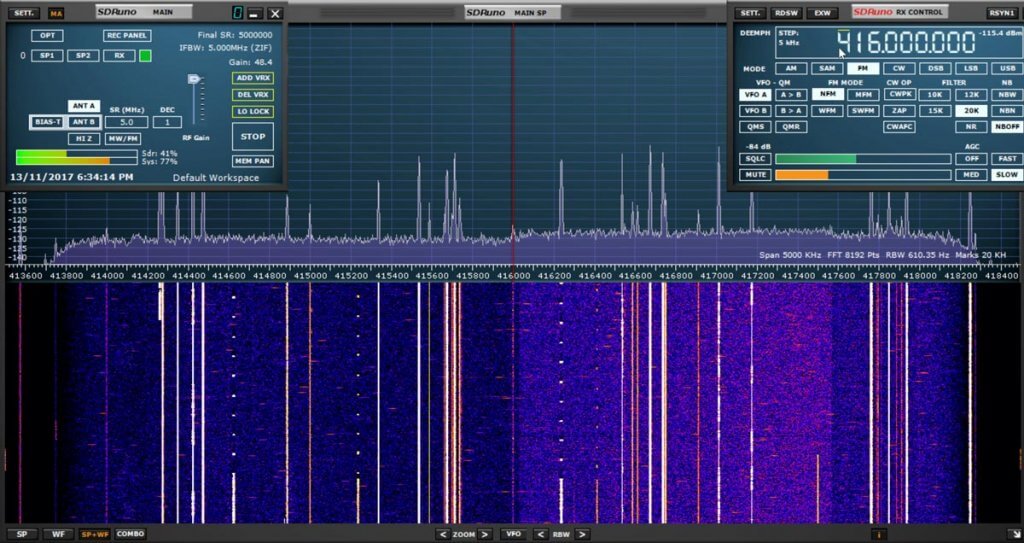The width and height of the screenshot is (1024, 543).
Task: Click the MA indicator in Main panel
Action: tap(56, 13)
